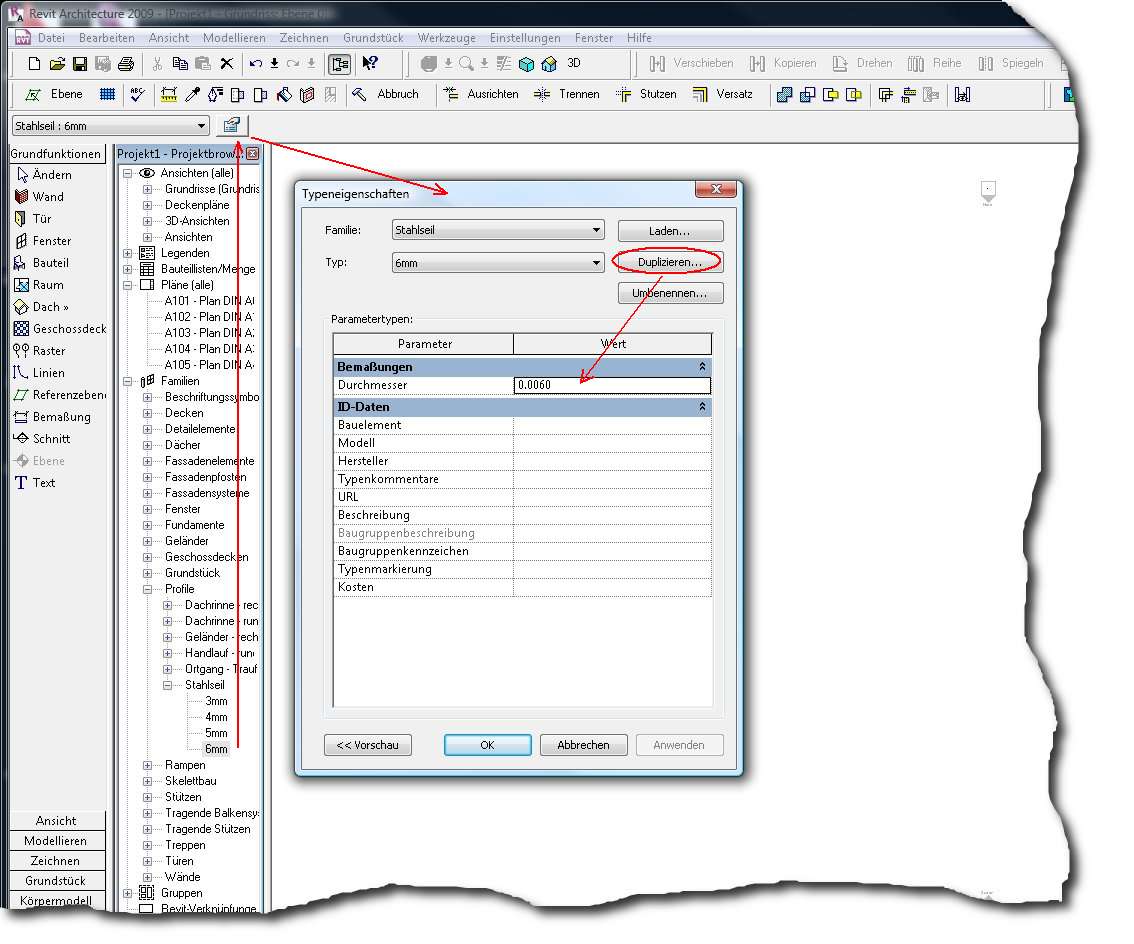Undo the last action via the toolbar arrow
This screenshot has height=944, width=1134.
tap(255, 64)
